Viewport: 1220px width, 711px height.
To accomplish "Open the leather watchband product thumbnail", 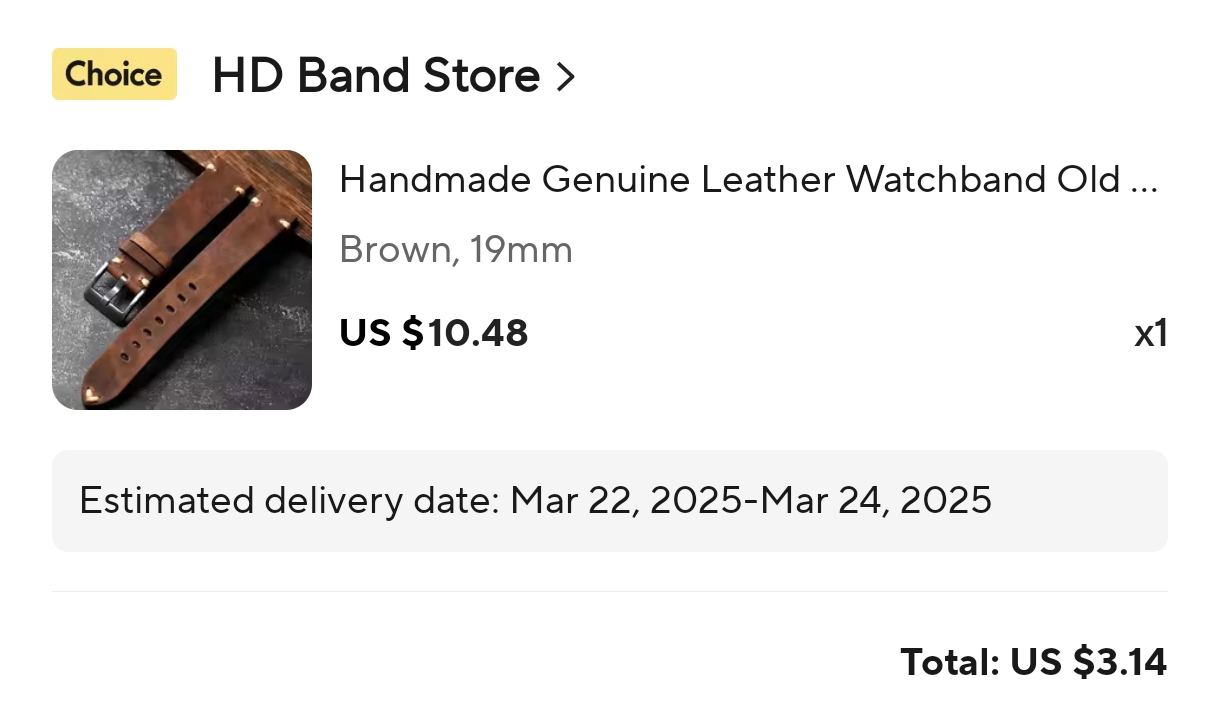I will tap(181, 280).
